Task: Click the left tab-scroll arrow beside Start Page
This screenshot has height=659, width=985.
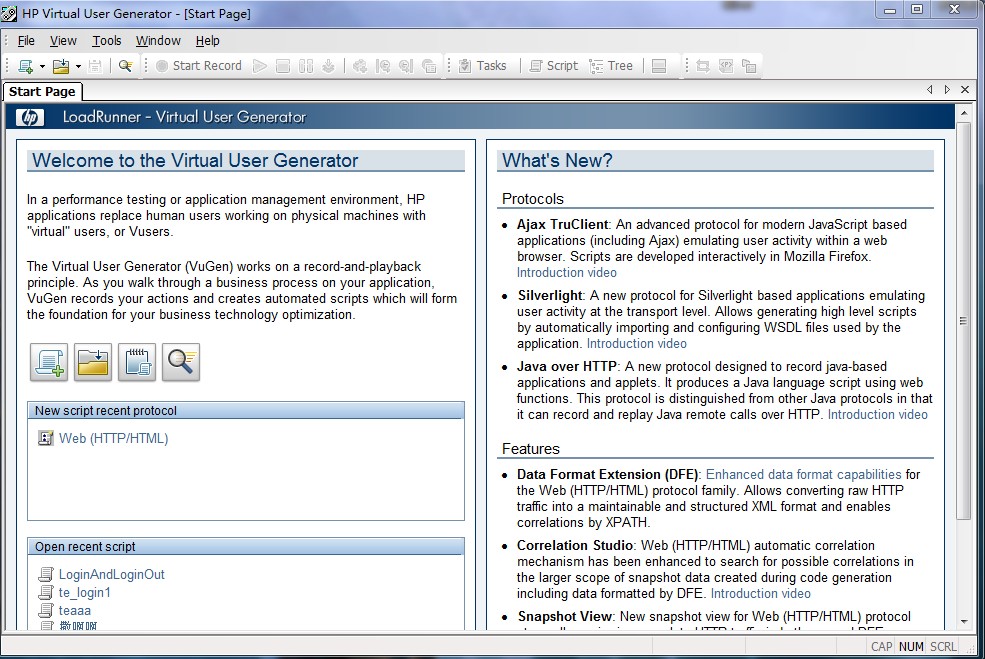Action: (930, 90)
